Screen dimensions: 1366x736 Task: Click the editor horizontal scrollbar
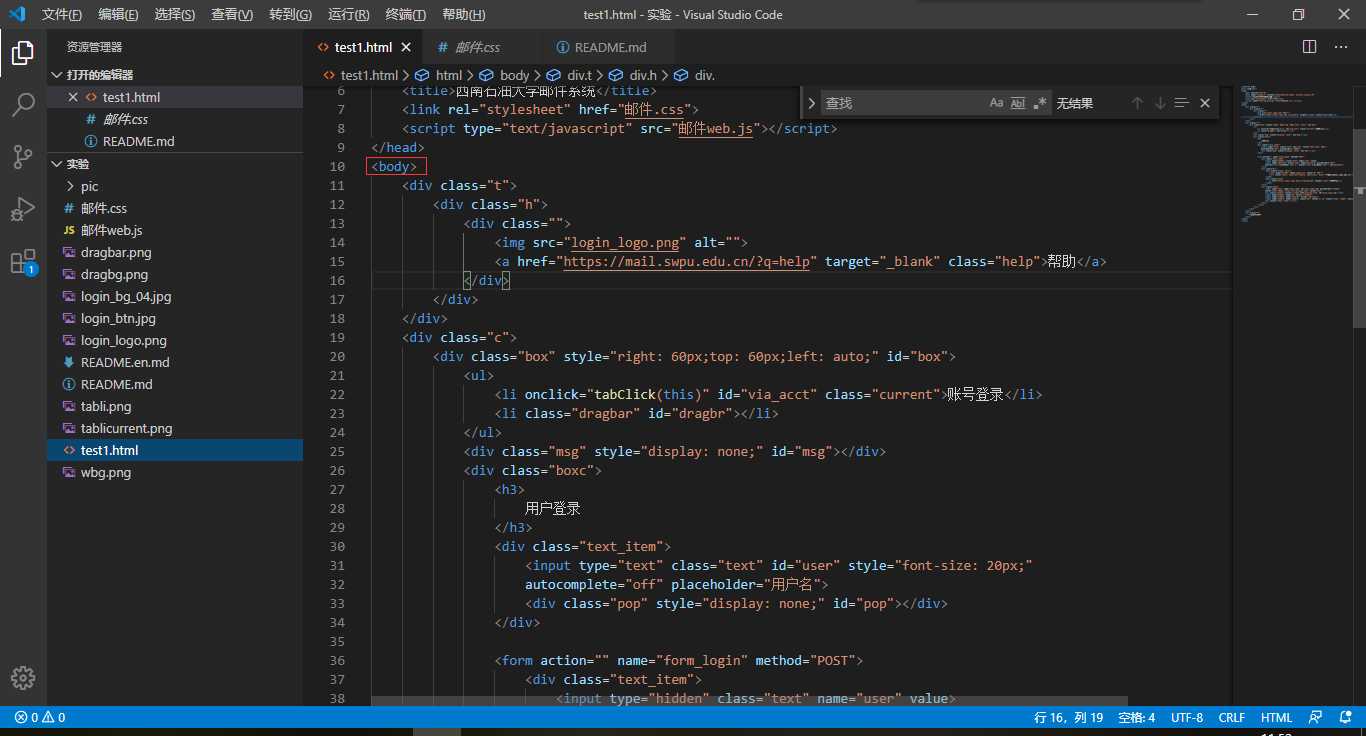(x=749, y=701)
